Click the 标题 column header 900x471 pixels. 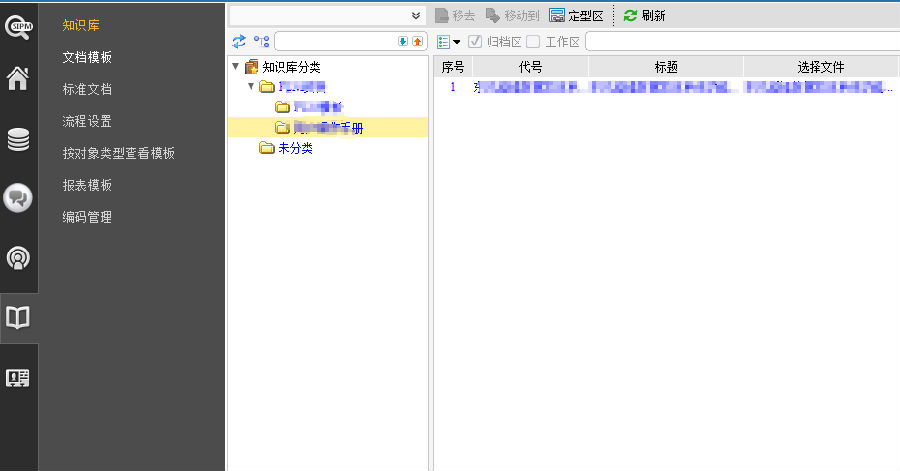click(666, 67)
